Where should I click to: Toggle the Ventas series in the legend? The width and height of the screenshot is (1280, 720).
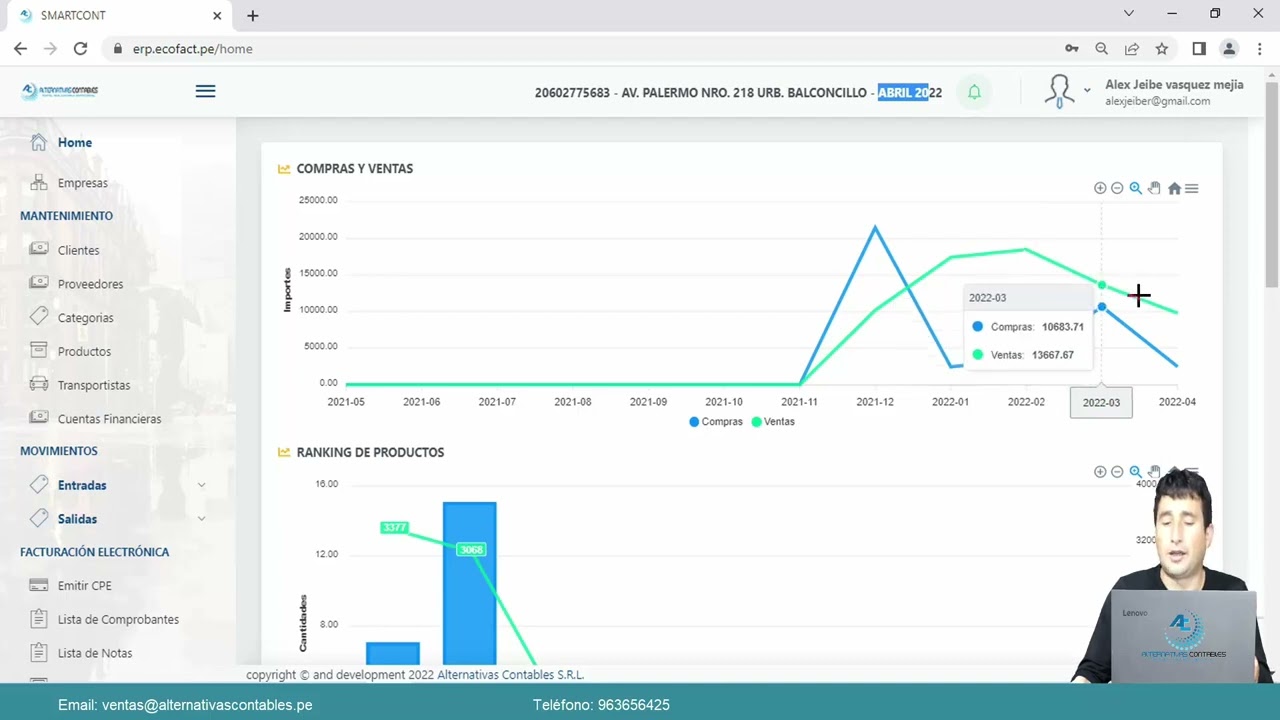pos(773,422)
